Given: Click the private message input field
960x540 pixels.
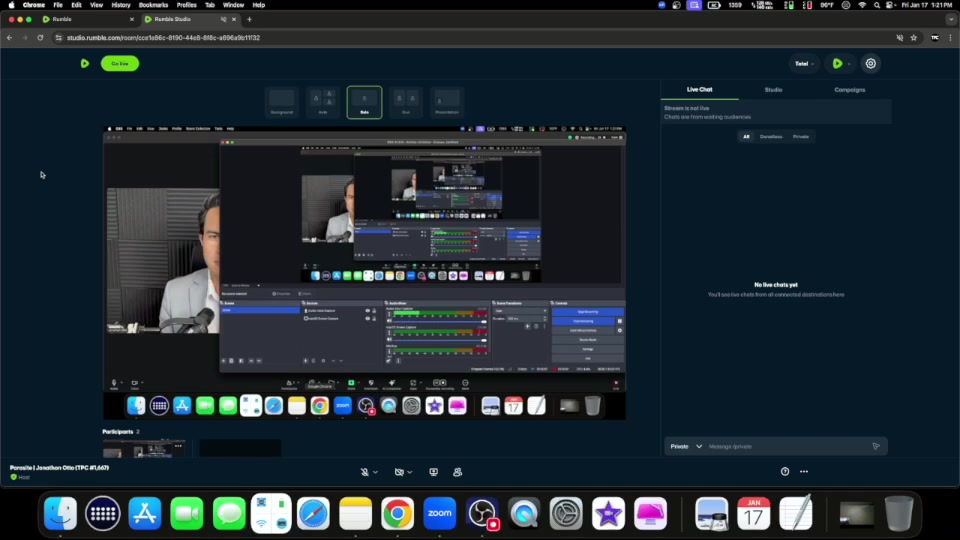Looking at the screenshot, I should 785,446.
